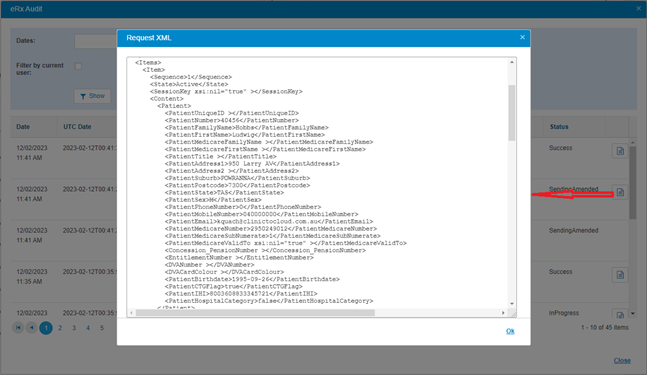Click PatientPostcode 7300 XML line
The image size is (647, 375).
click(237, 185)
